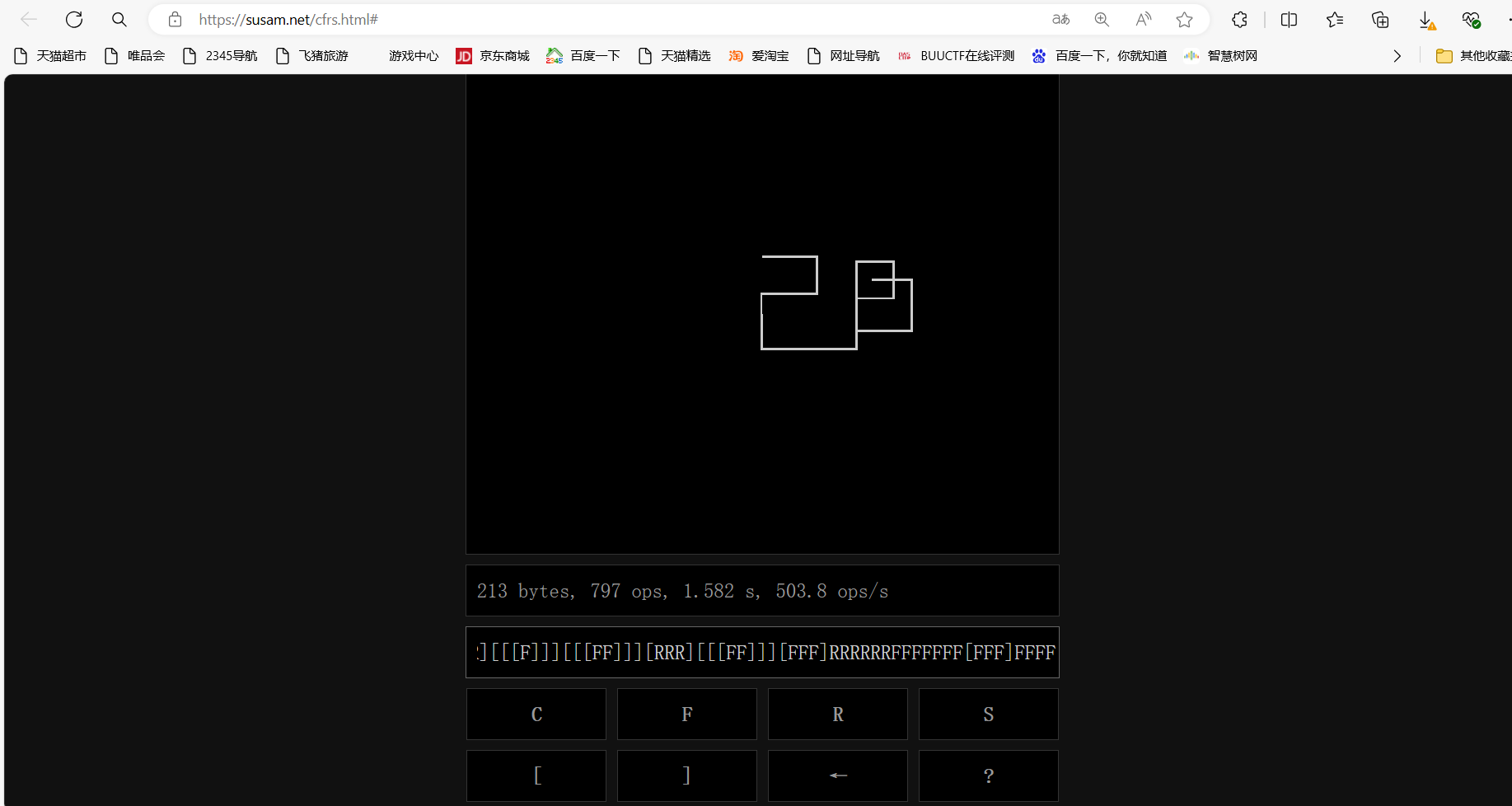Screen dimensions: 1512x806
Task: Open 京东商城 bookmark
Action: tap(493, 56)
